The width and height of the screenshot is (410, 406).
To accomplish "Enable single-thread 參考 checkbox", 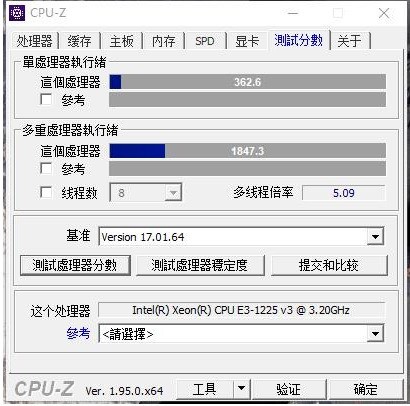I will click(46, 99).
